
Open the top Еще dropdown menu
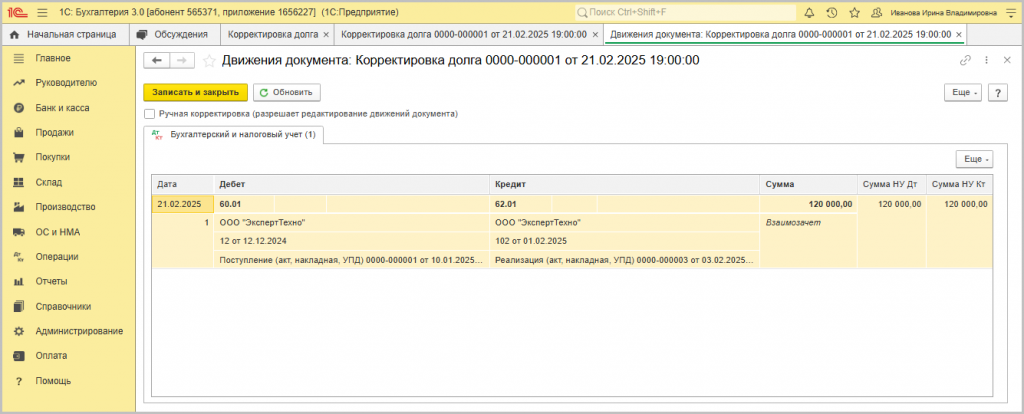(963, 93)
